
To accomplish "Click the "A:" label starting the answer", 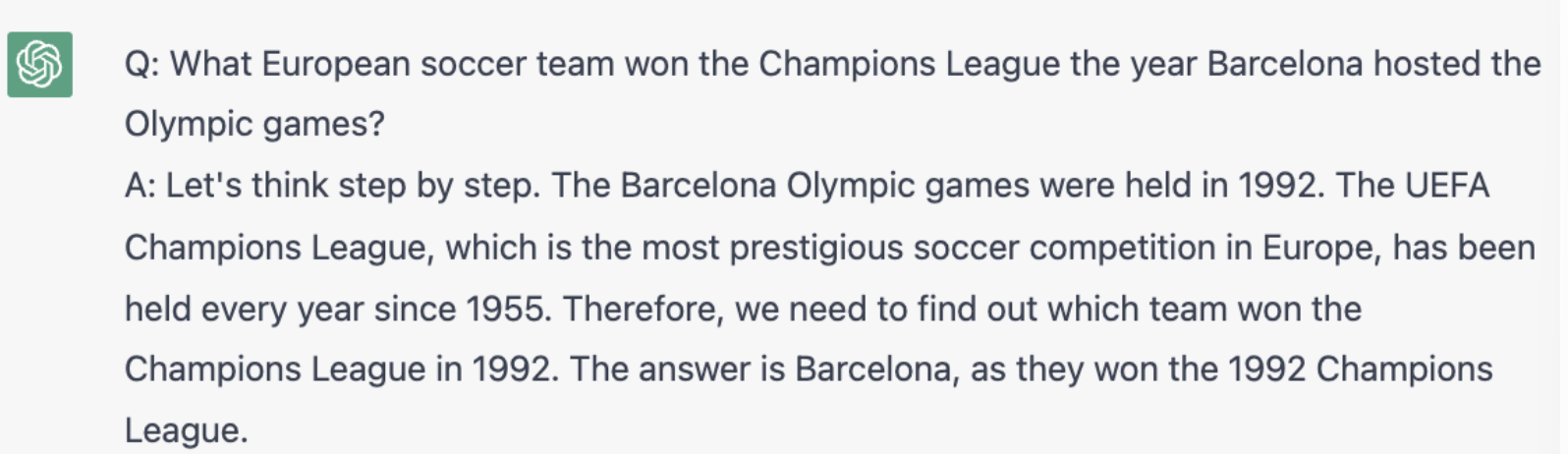I will click(x=140, y=186).
